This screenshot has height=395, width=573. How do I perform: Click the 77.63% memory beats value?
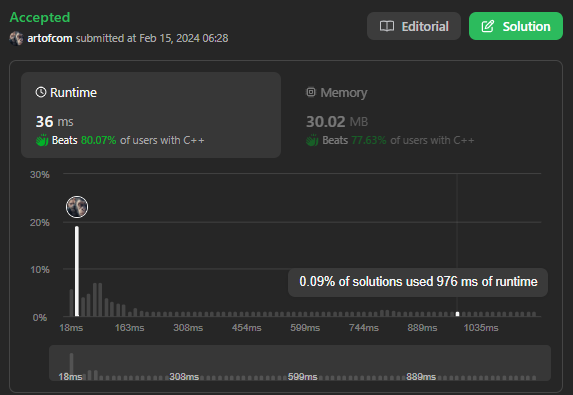point(368,140)
